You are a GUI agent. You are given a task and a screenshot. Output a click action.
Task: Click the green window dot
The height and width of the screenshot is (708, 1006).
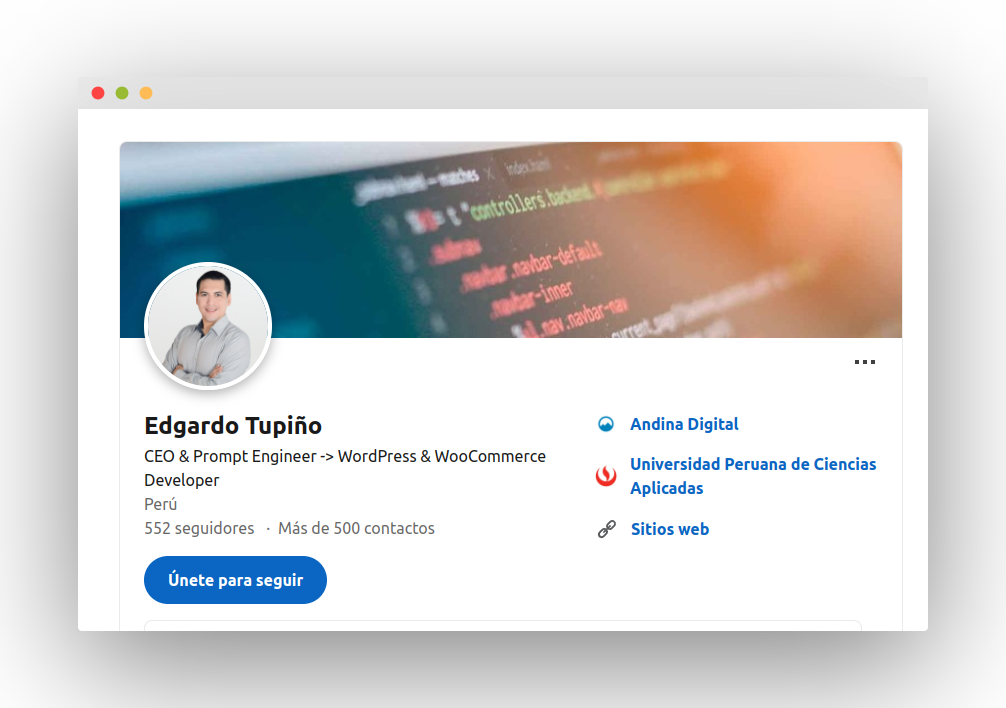pyautogui.click(x=122, y=93)
